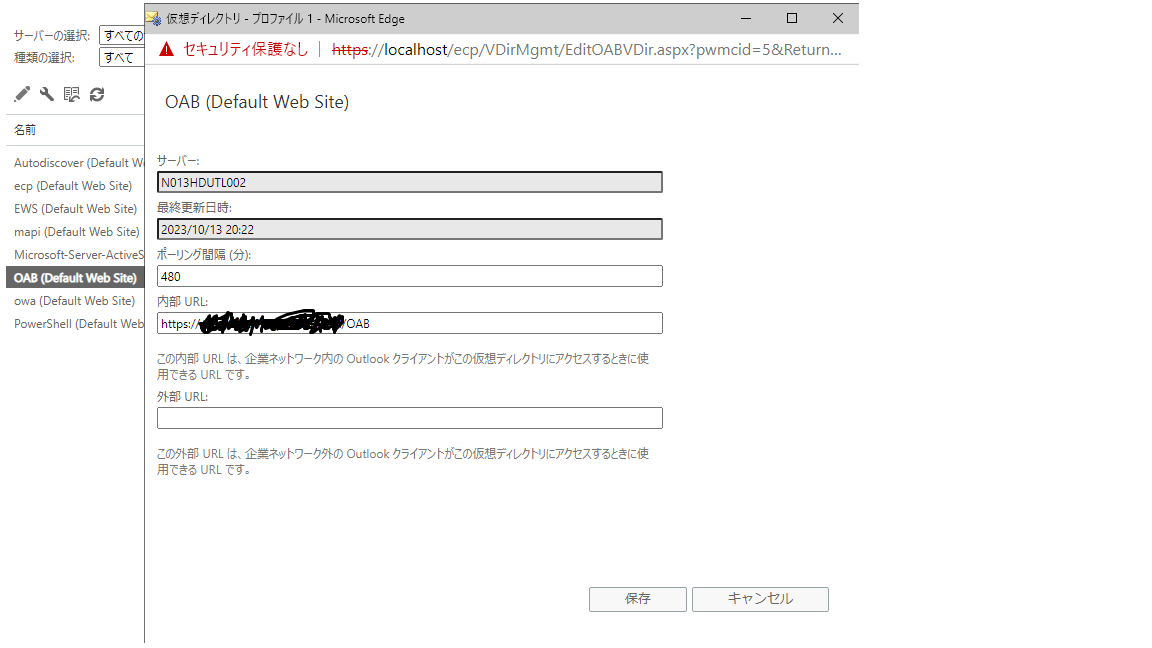This screenshot has width=1152, height=648.
Task: Click the wrench reset icon
Action: [47, 94]
